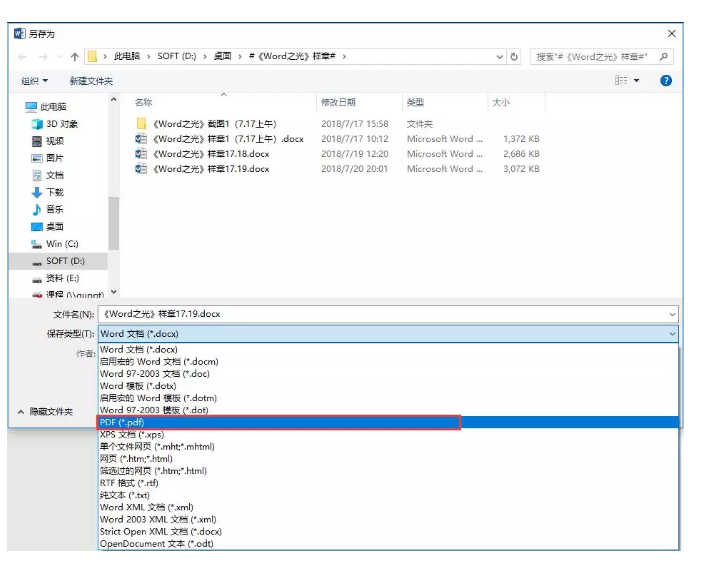Screen dimensions: 706x572
Task: Open recent locations dropdown arrow
Action: point(60,57)
